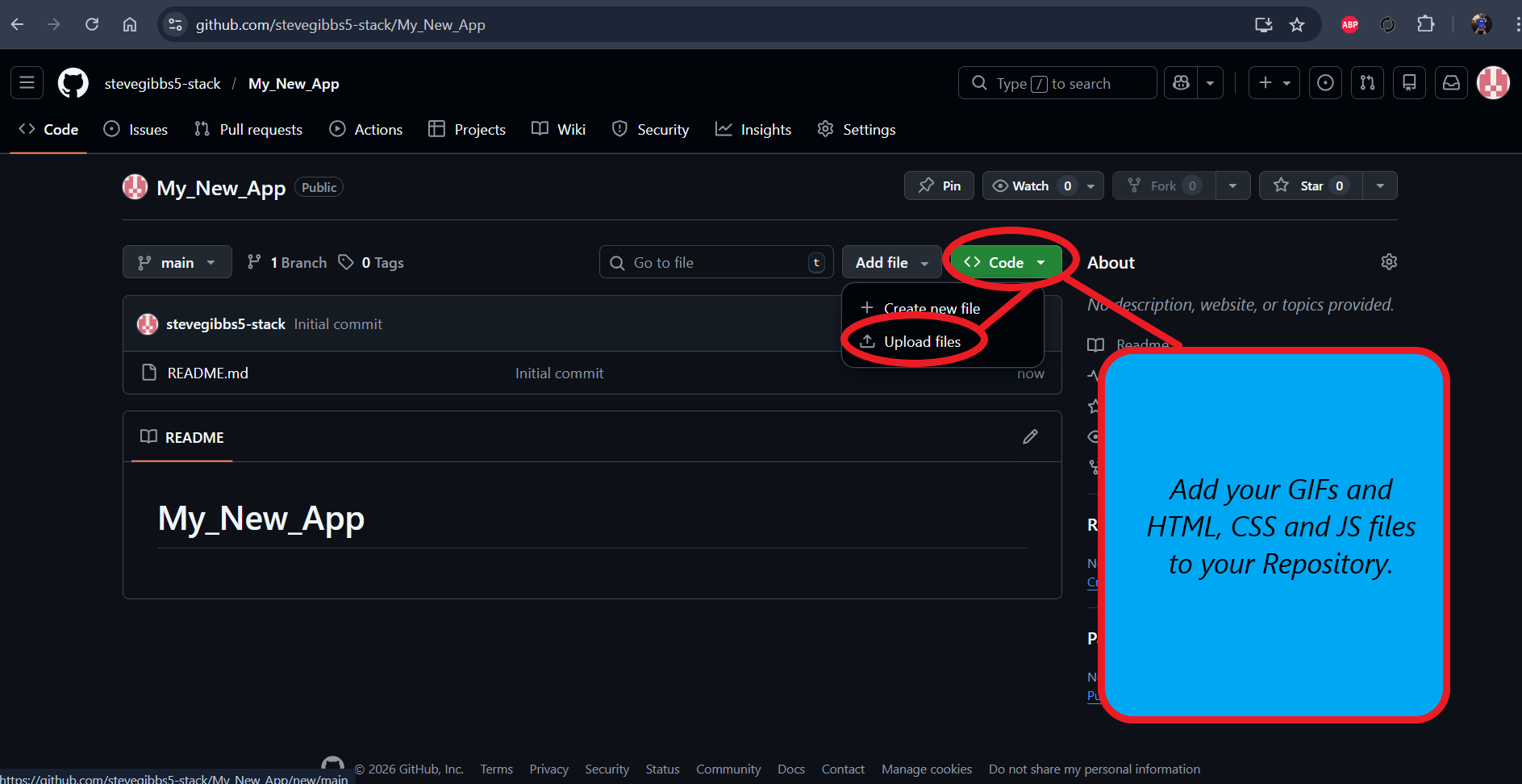Switch to the Insights tab
Viewport: 1522px width, 784px height.
pyautogui.click(x=753, y=130)
